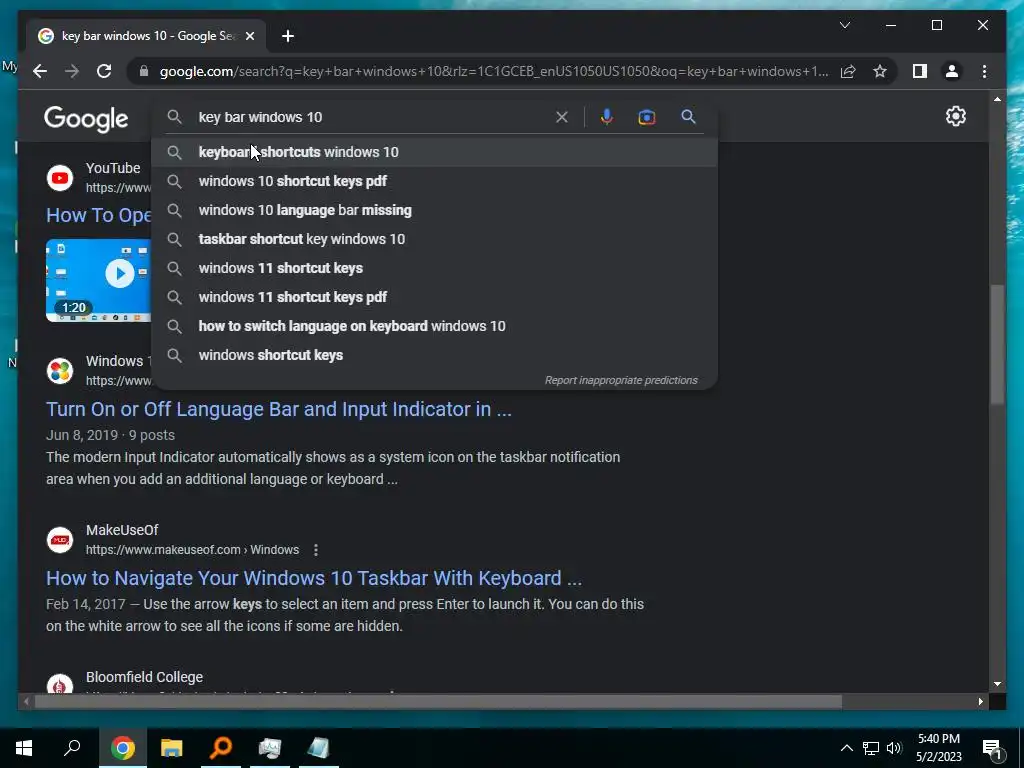Open a new Chrome tab
Screen dimensions: 1024x768
pos(288,36)
